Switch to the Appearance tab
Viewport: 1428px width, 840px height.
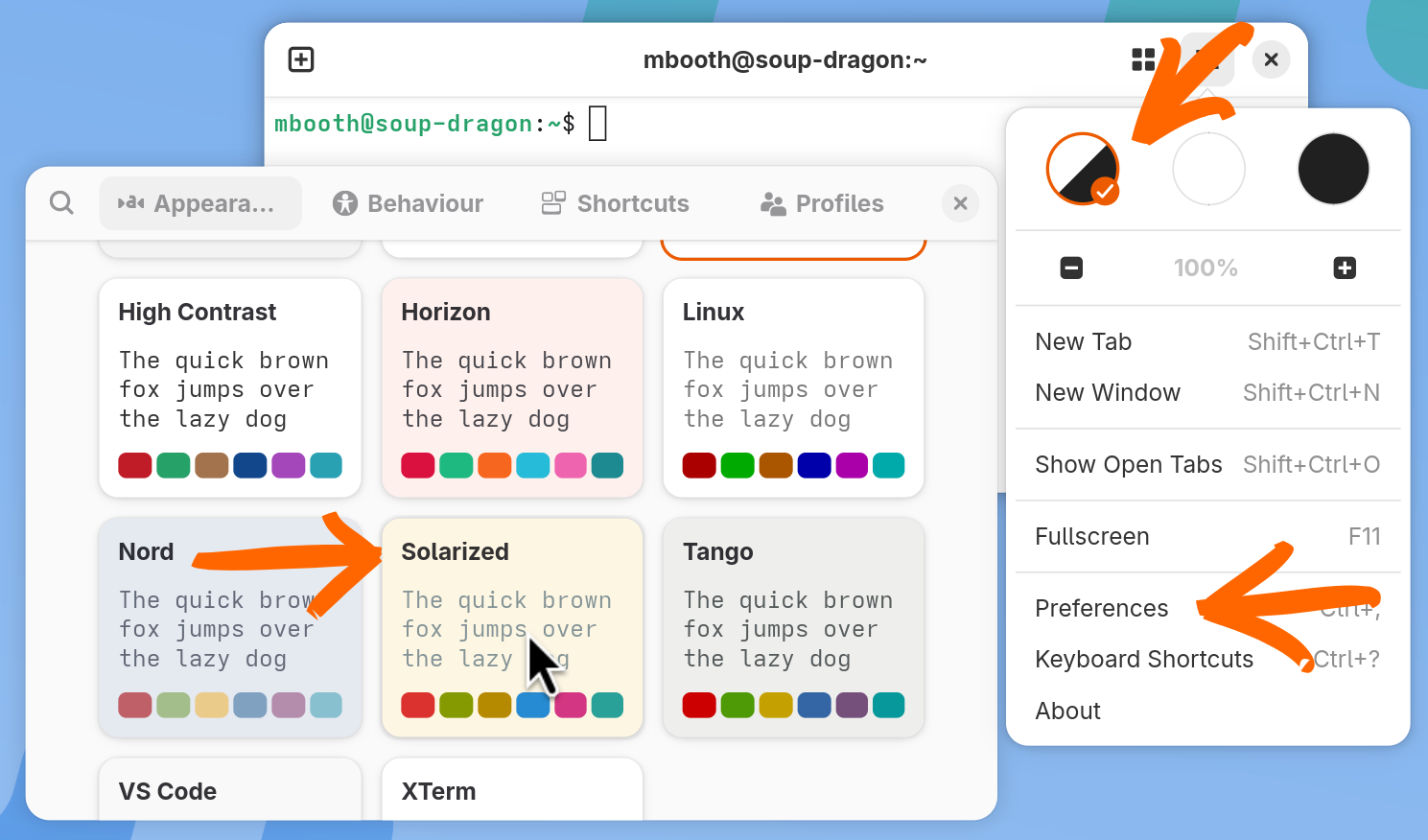(x=200, y=203)
